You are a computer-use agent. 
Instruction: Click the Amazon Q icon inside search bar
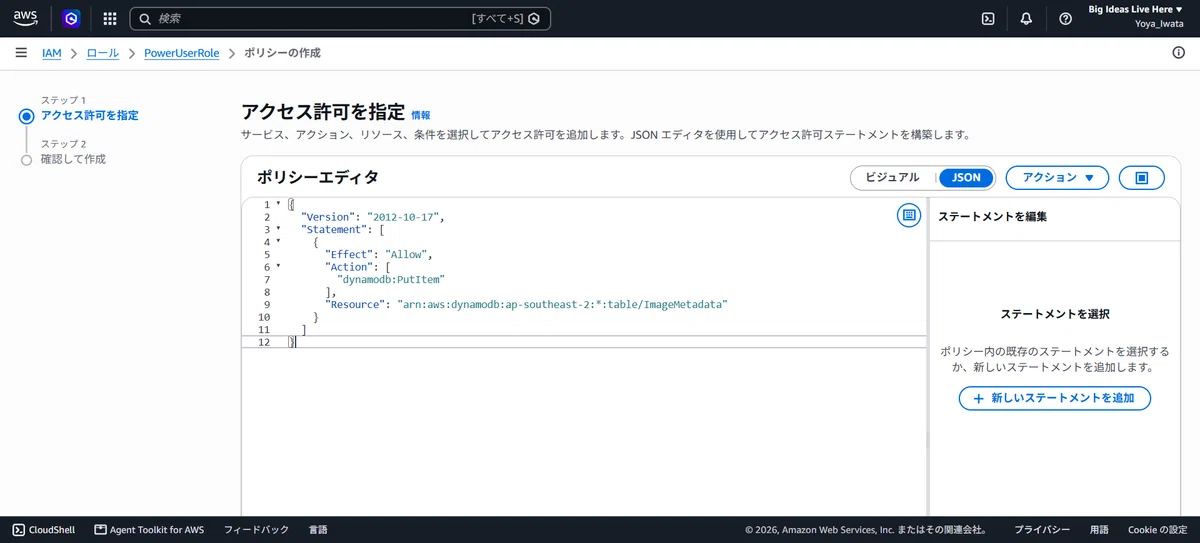tap(534, 18)
